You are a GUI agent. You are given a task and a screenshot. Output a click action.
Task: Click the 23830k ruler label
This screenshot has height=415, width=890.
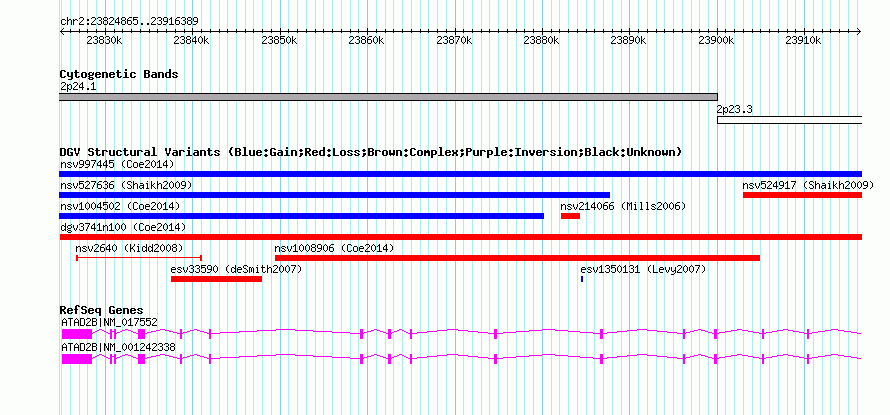pyautogui.click(x=104, y=41)
